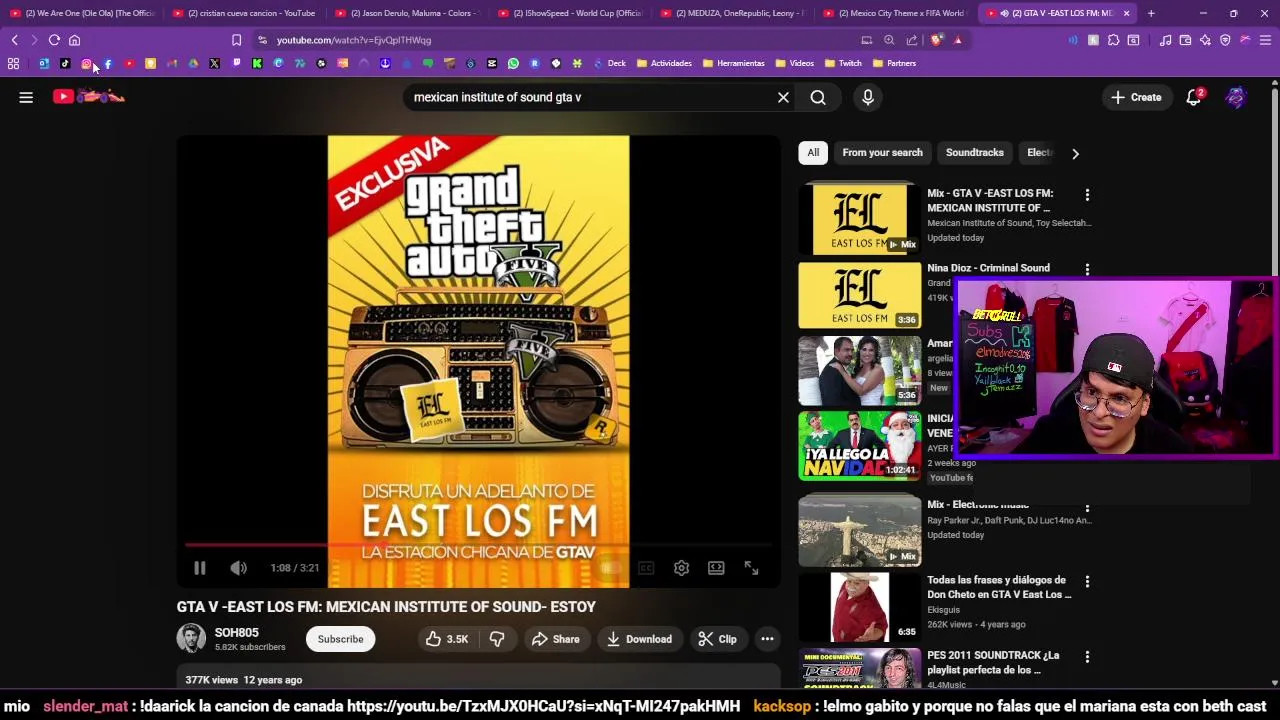Viewport: 1280px width, 720px height.
Task: Open the PES 2011 Soundtrack video title
Action: (x=993, y=662)
